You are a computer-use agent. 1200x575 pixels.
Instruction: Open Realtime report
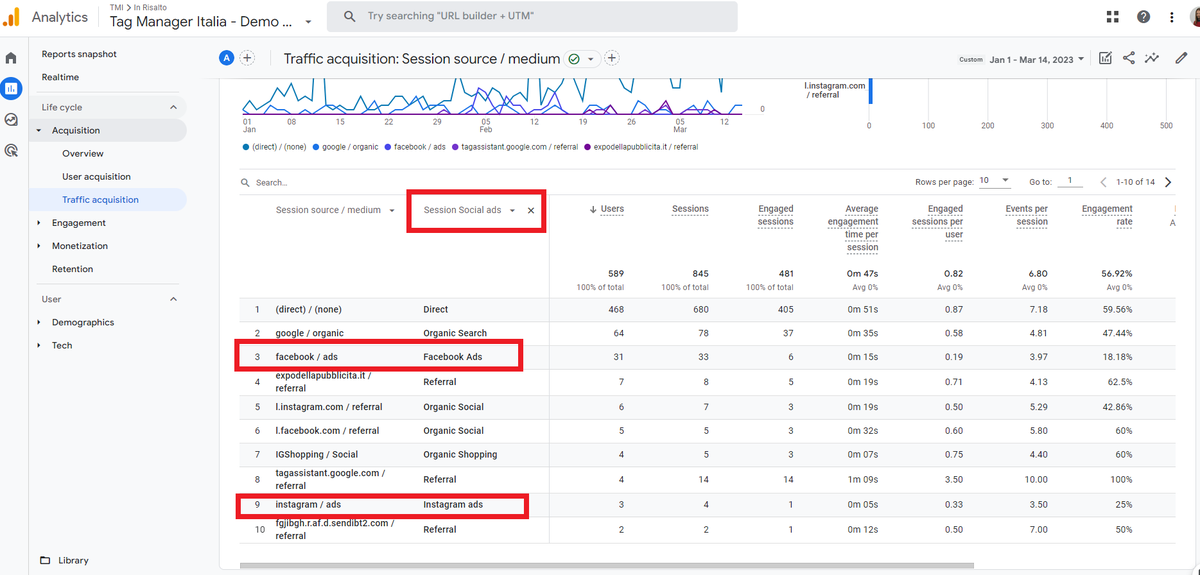[60, 77]
